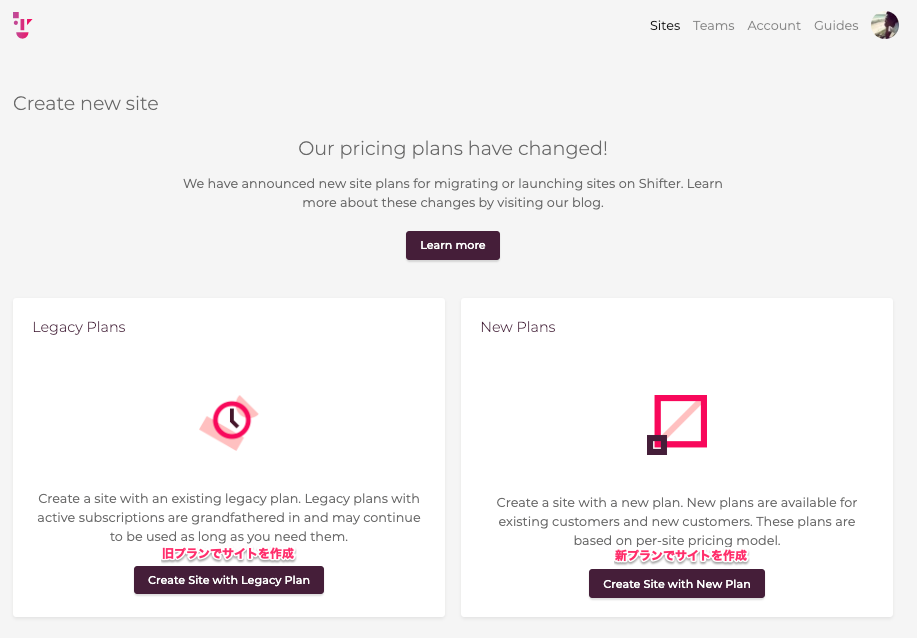This screenshot has width=917, height=638.
Task: Go to the Teams page
Action: 713,26
